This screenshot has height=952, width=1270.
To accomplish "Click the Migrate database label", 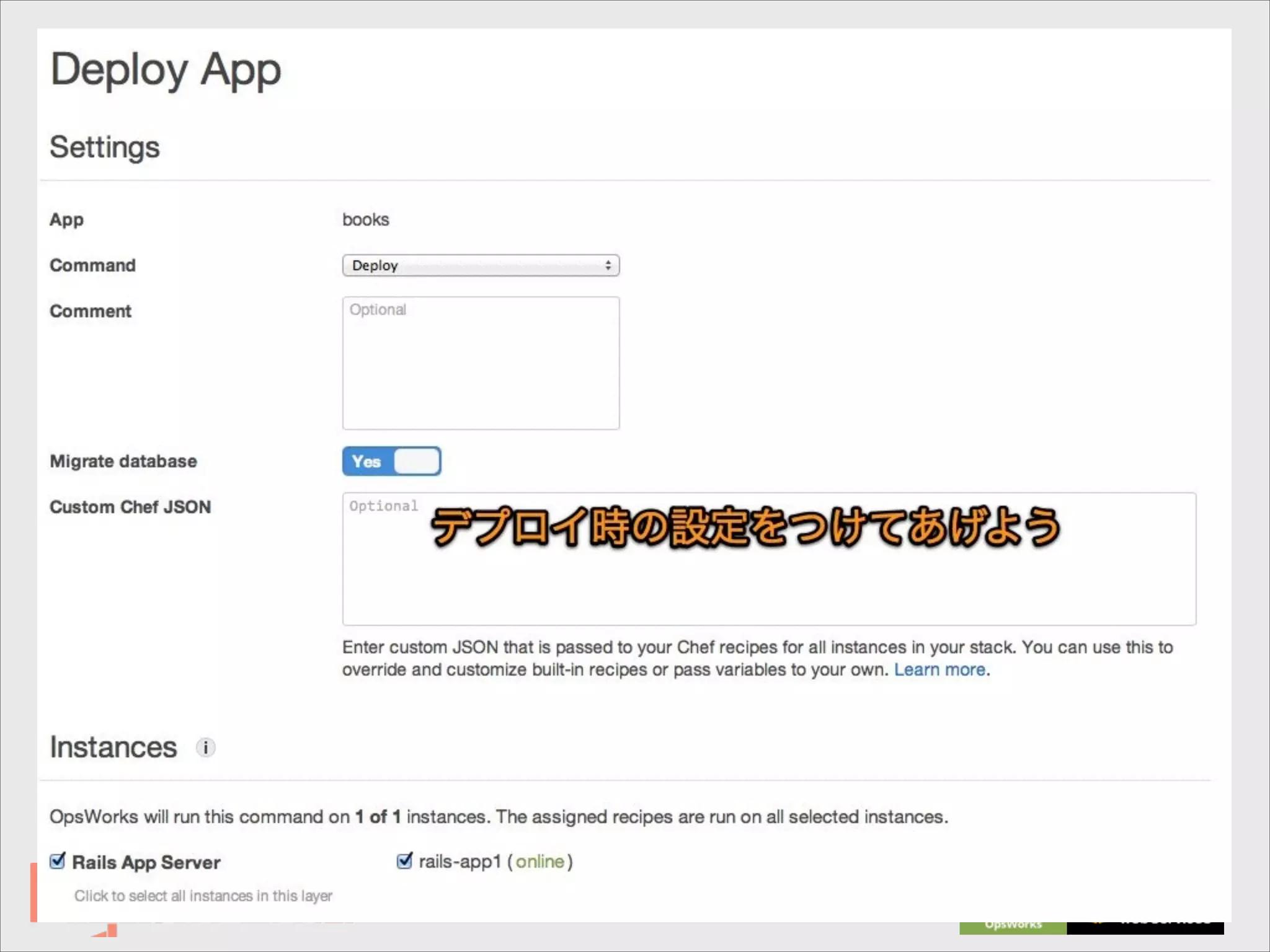I will (123, 461).
